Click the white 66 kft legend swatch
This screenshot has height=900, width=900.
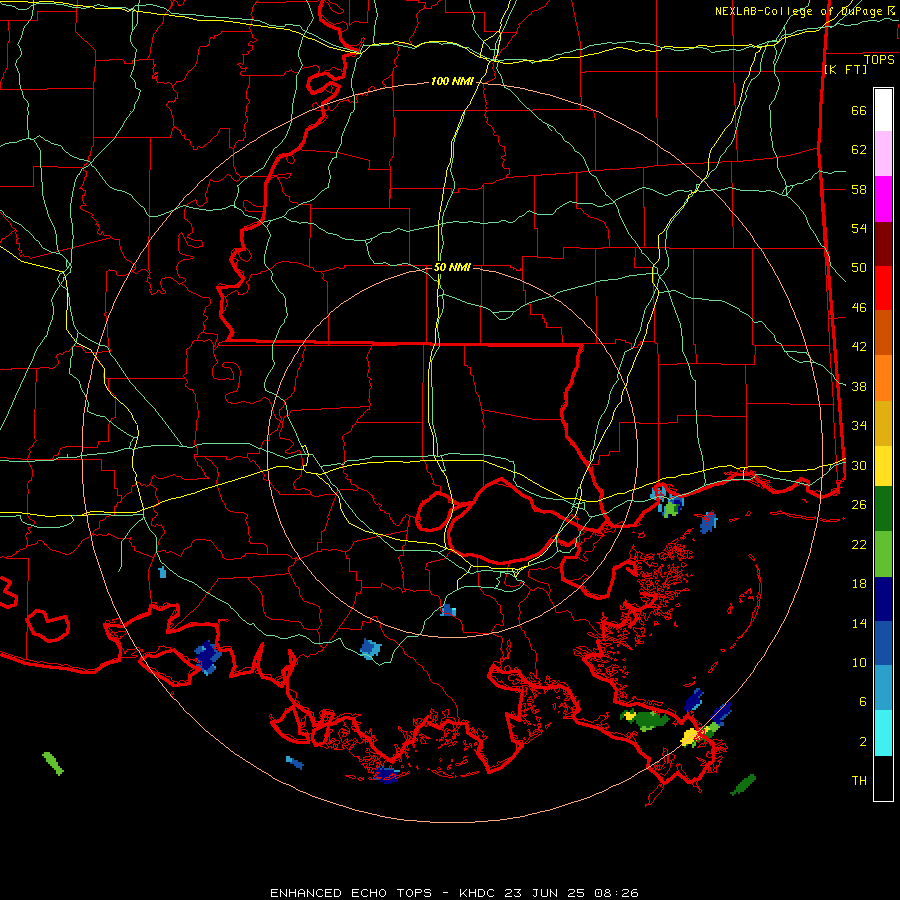[x=883, y=110]
